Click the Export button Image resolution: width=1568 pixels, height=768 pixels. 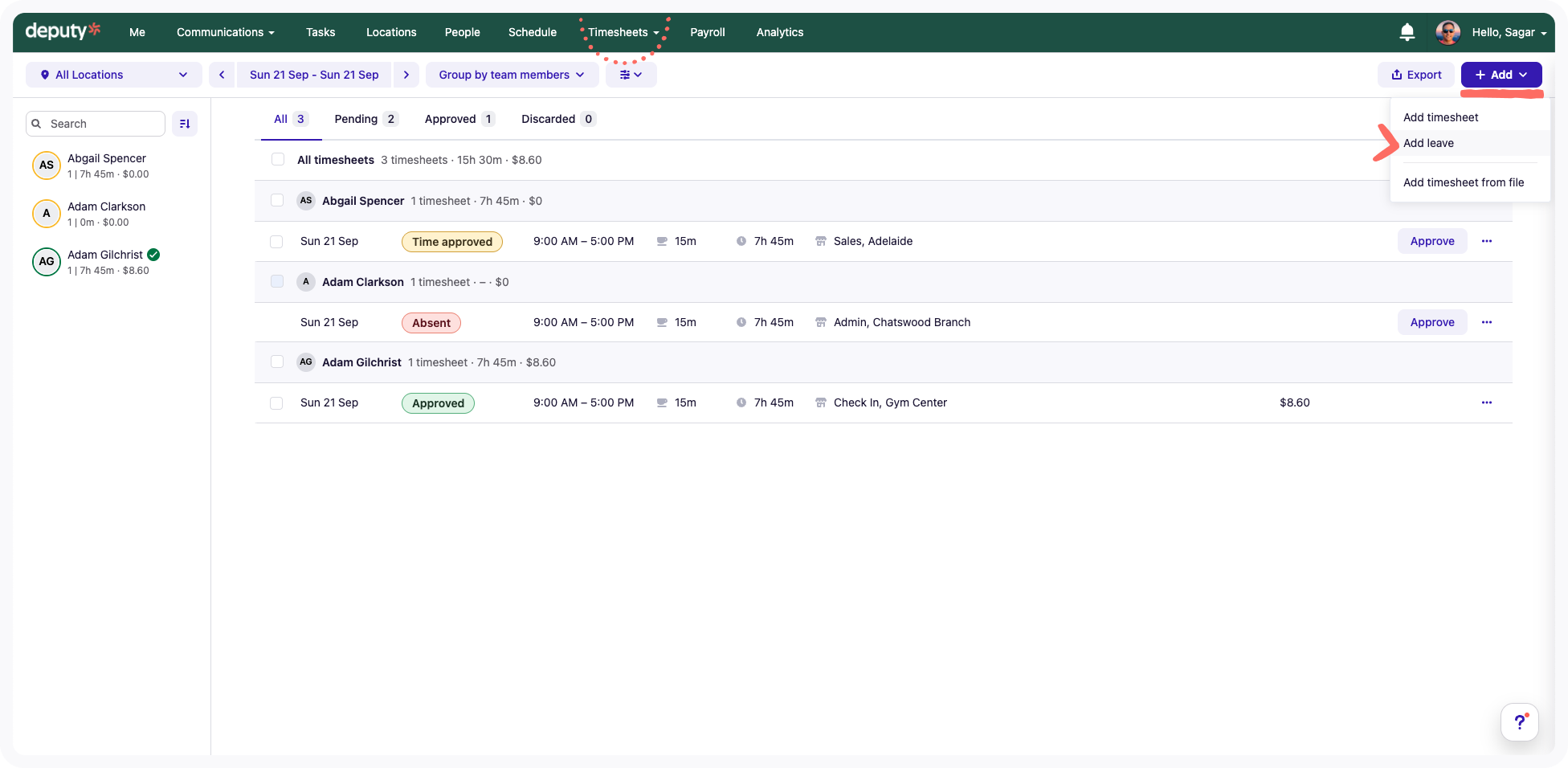pos(1416,75)
